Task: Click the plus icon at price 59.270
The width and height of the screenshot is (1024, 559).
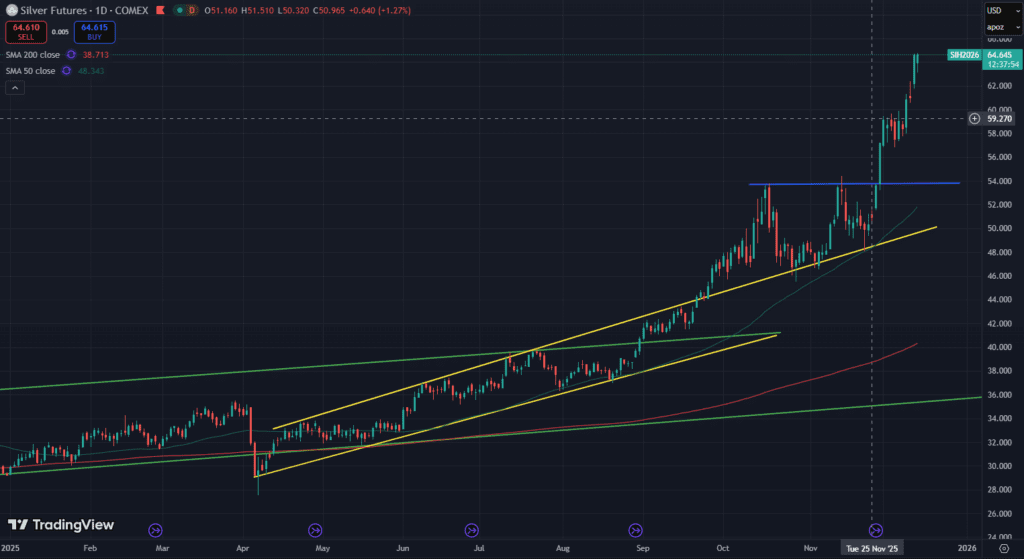Action: (x=974, y=118)
